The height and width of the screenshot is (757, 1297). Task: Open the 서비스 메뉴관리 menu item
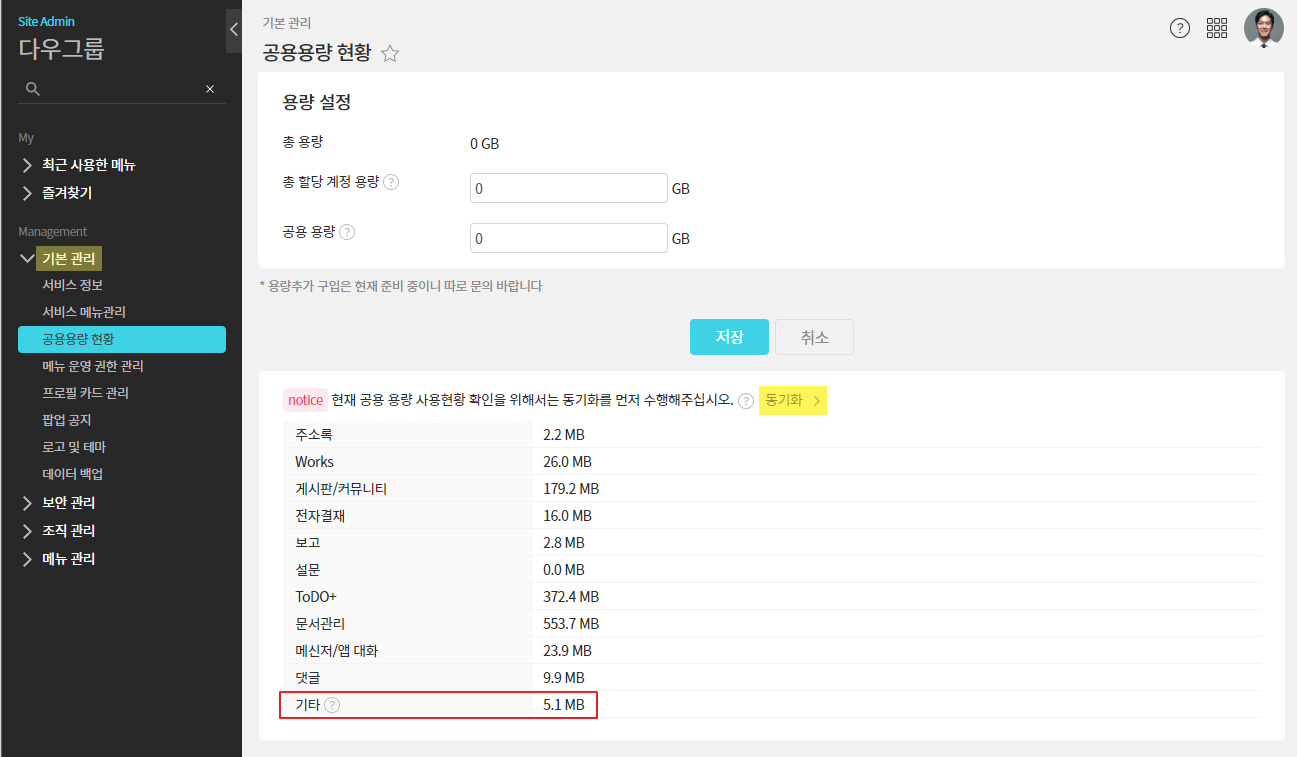tap(84, 312)
